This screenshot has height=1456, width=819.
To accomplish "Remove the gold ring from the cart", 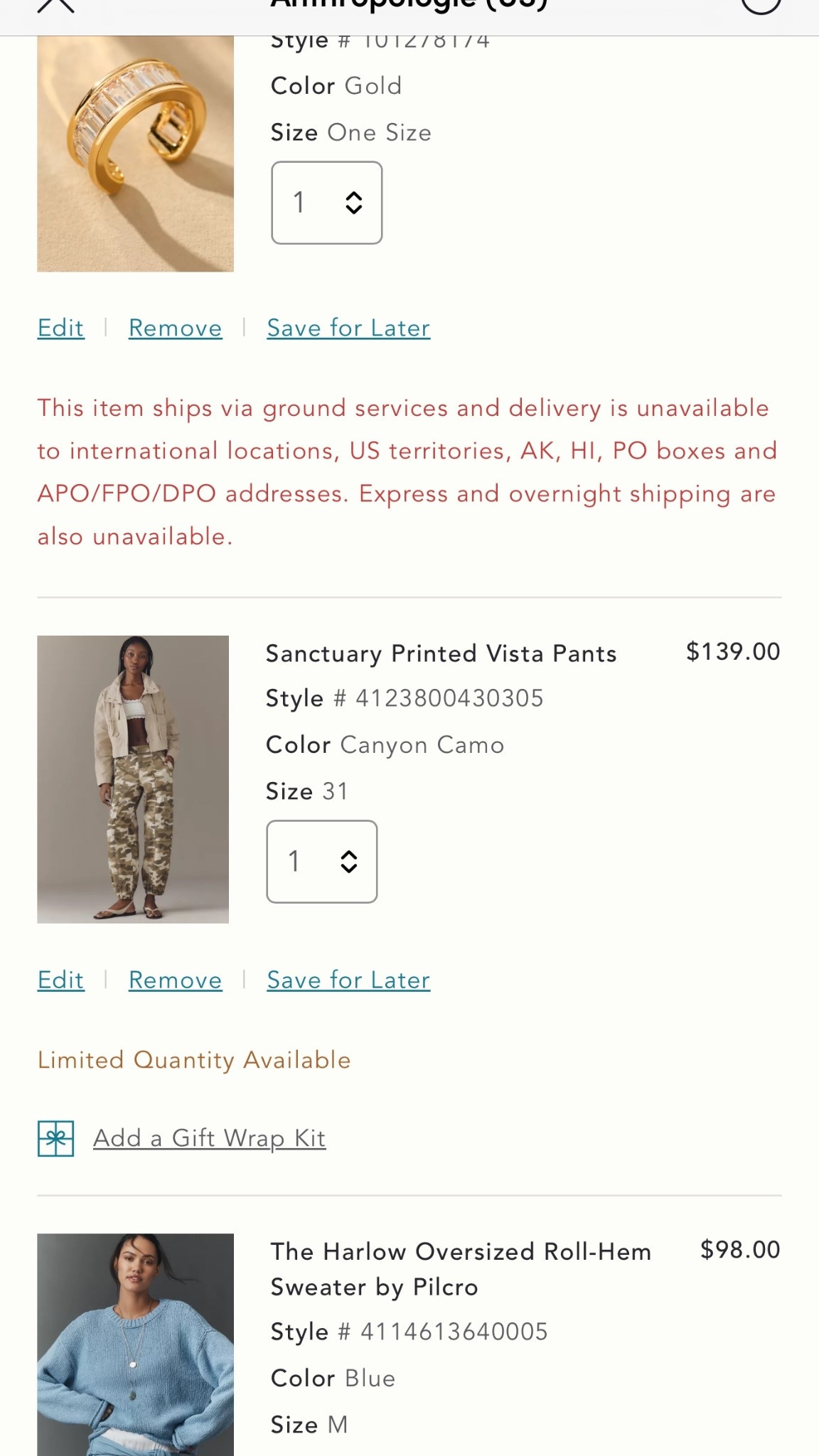I will [174, 328].
